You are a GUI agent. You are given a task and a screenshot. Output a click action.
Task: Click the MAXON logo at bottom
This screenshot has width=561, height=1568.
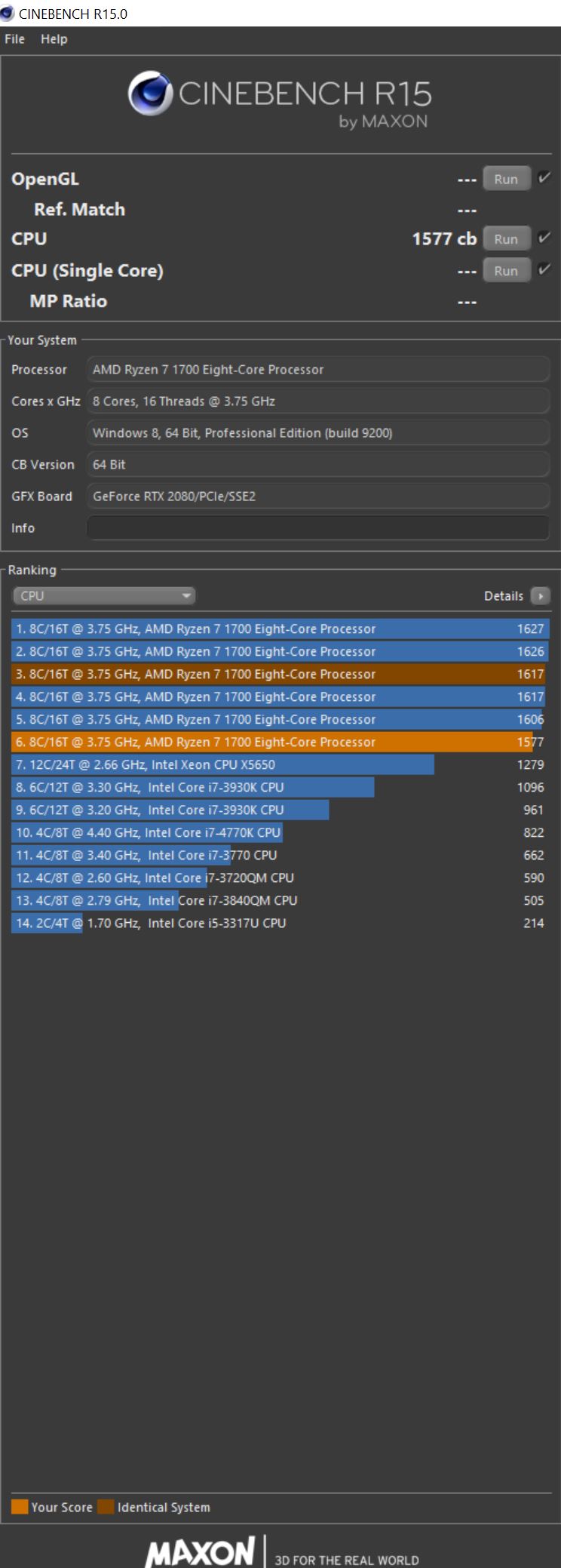200,1552
